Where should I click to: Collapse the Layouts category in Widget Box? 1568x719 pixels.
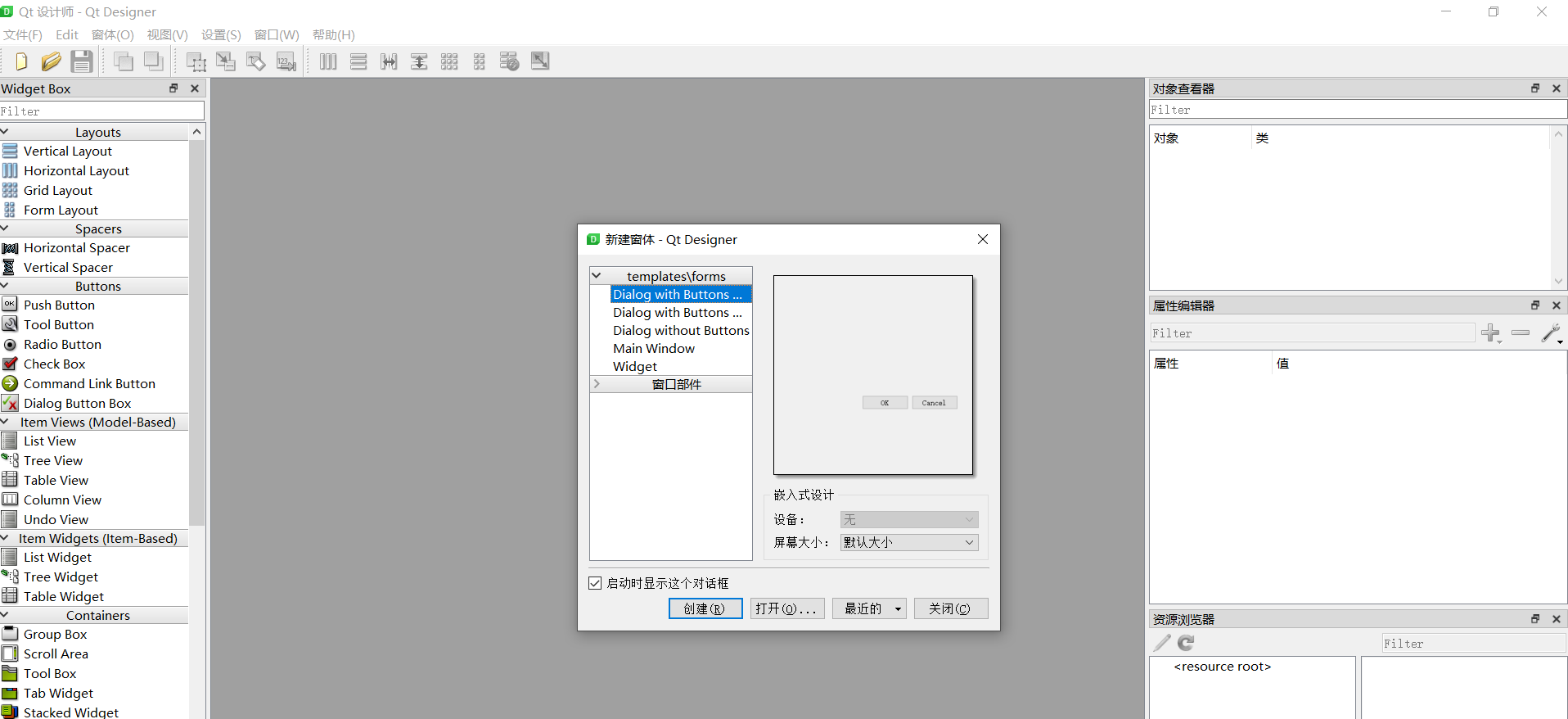pyautogui.click(x=5, y=132)
